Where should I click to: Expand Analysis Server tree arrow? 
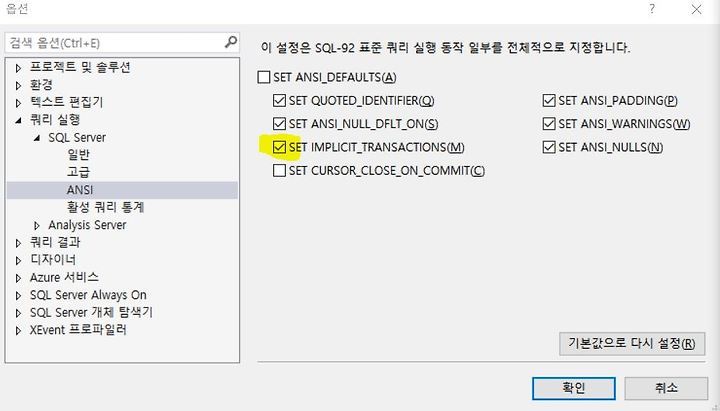click(x=37, y=225)
